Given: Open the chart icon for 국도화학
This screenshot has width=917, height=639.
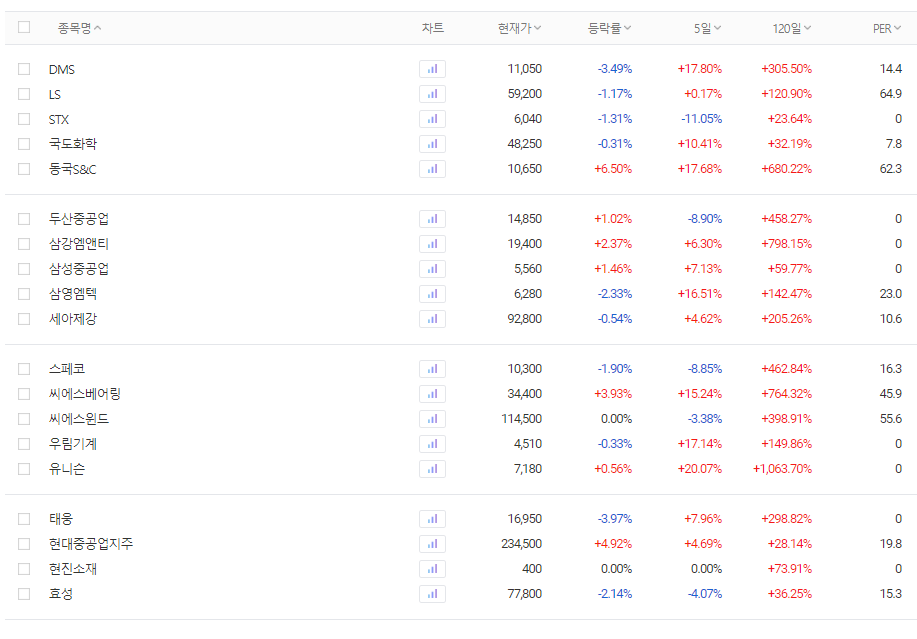Looking at the screenshot, I should (432, 144).
